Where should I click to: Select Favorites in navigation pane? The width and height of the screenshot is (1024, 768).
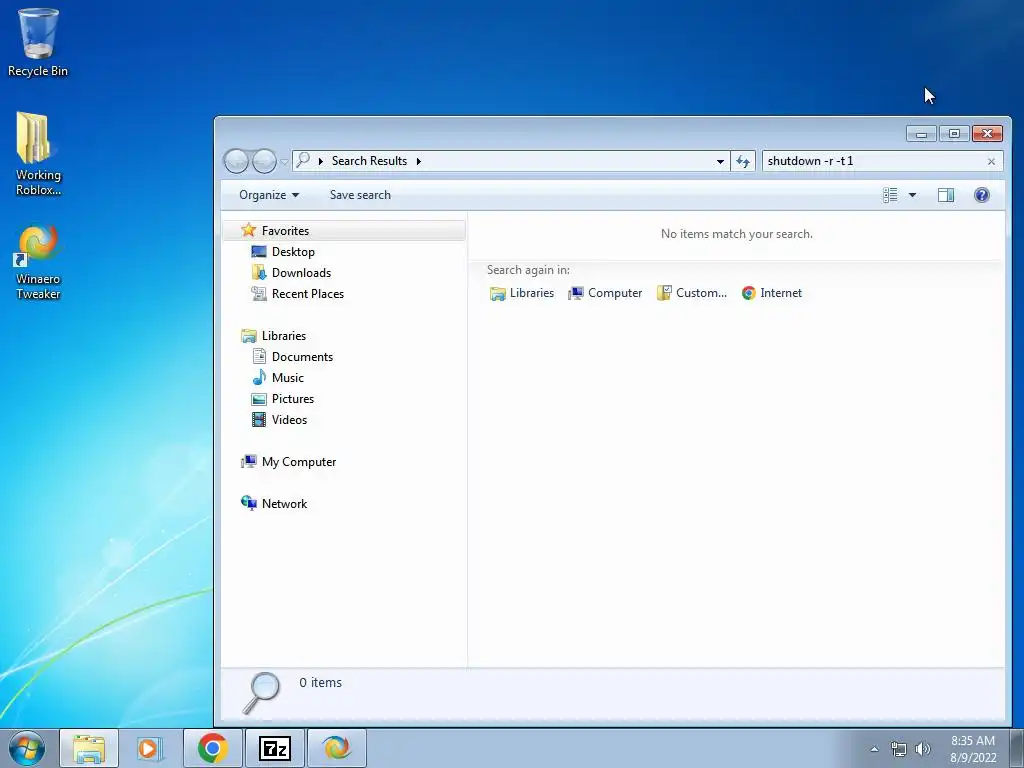pos(344,231)
